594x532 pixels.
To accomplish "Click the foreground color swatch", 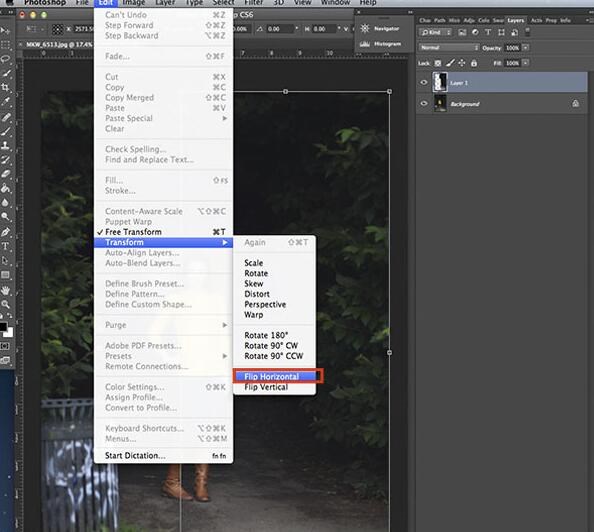I will coord(3,327).
